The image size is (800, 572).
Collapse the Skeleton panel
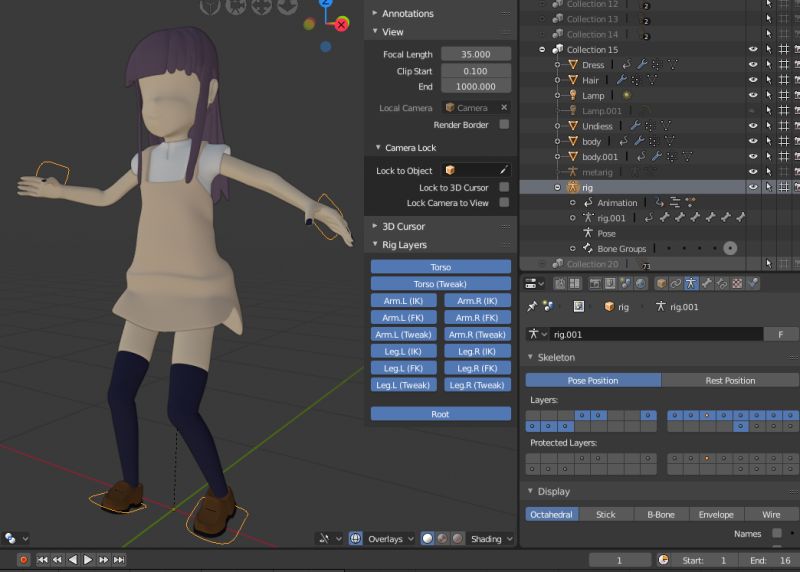pyautogui.click(x=531, y=357)
